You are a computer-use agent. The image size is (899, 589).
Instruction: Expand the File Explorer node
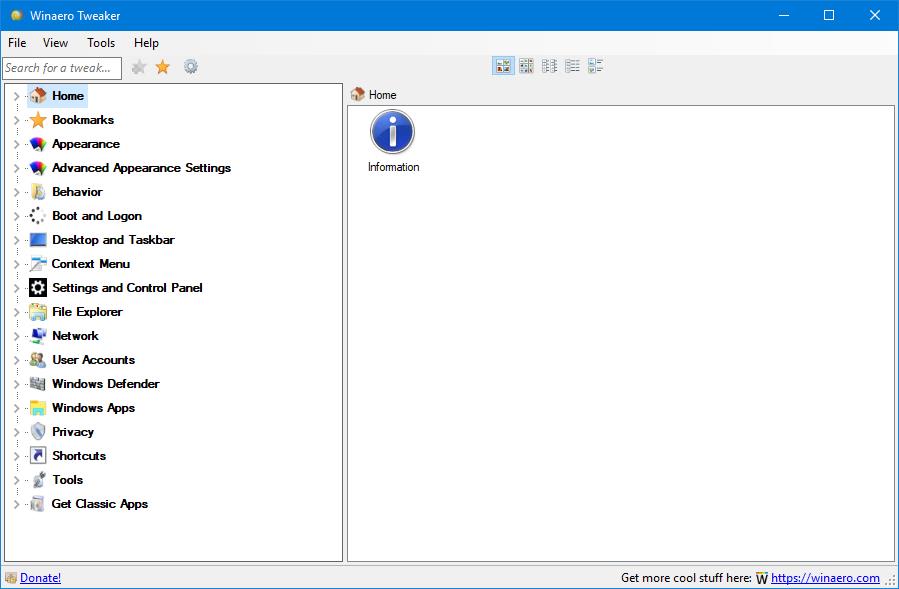17,313
